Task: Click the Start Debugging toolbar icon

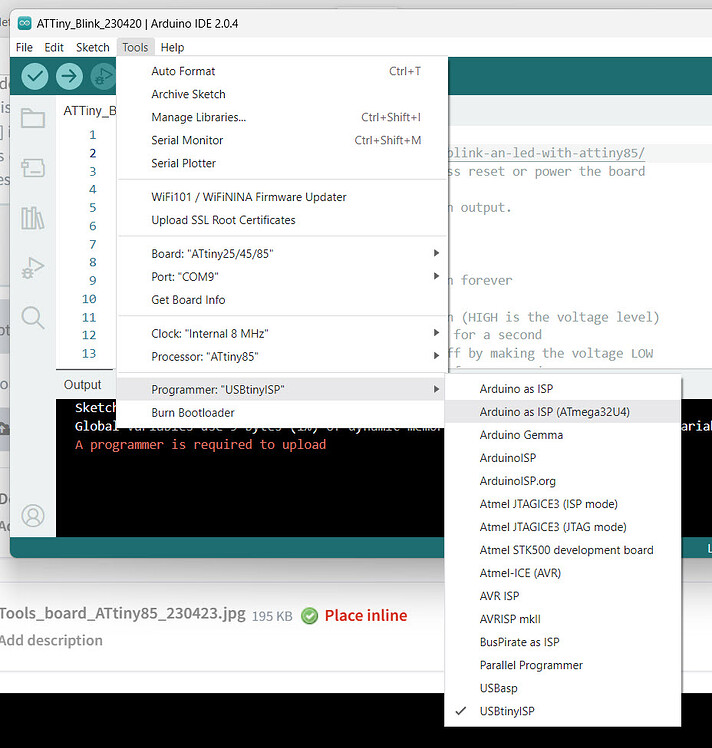Action: pos(103,76)
